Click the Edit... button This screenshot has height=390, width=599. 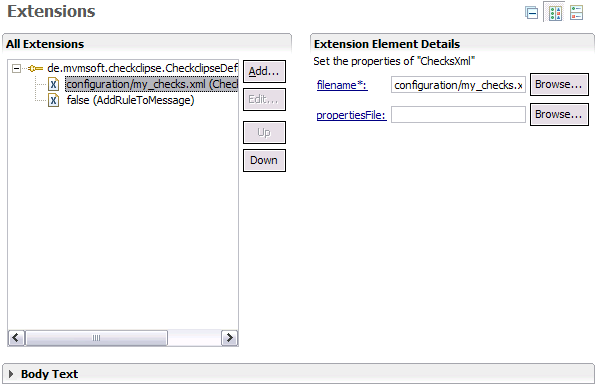click(264, 99)
